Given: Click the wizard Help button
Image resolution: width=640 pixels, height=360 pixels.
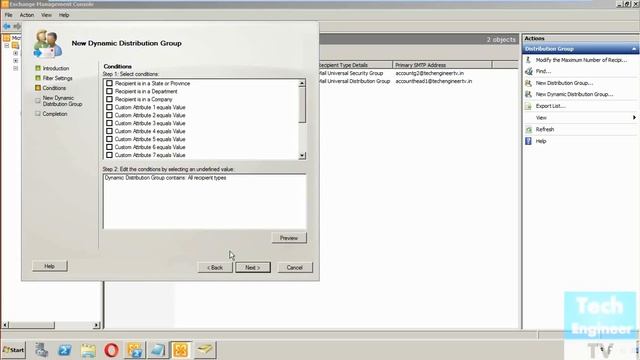Looking at the screenshot, I should tap(50, 266).
